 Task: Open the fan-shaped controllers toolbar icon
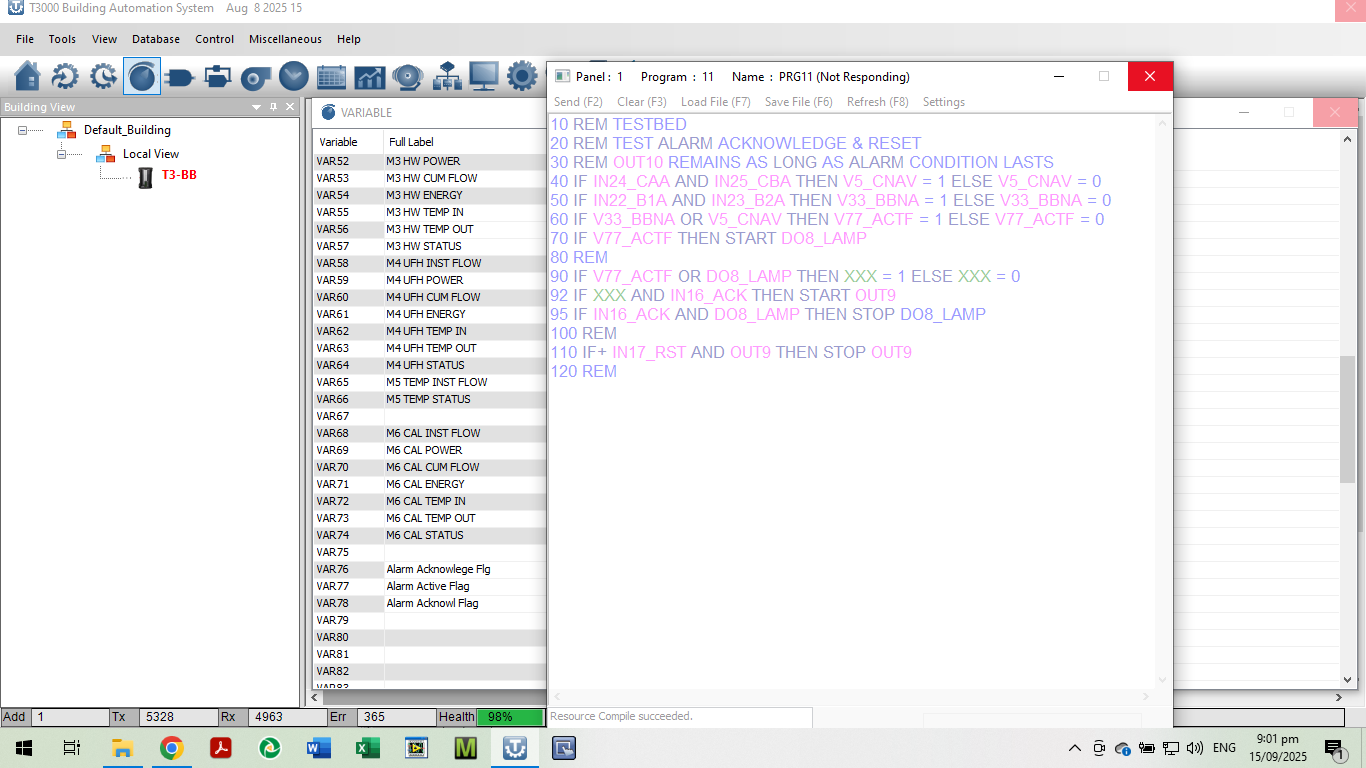pos(256,76)
